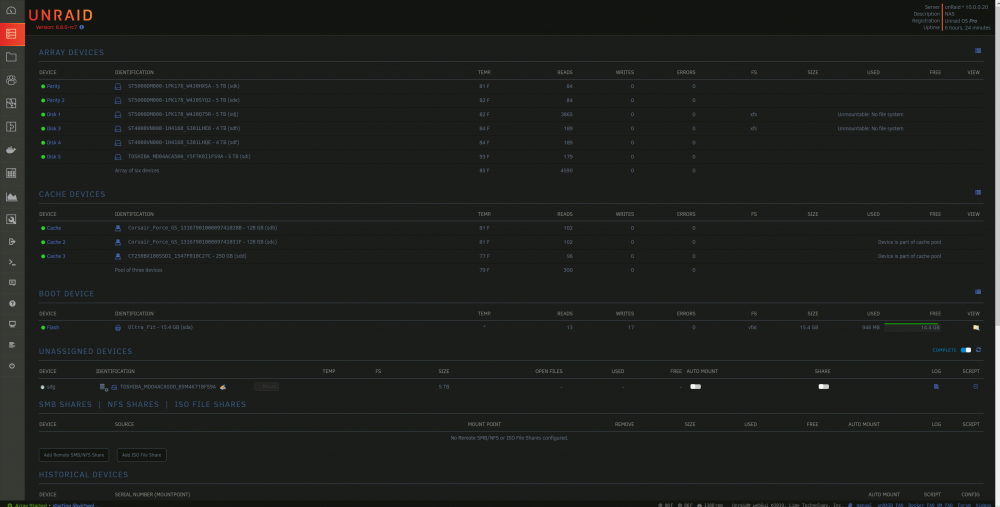Click the sdg device status indicator
1000x507 pixels.
point(43,386)
